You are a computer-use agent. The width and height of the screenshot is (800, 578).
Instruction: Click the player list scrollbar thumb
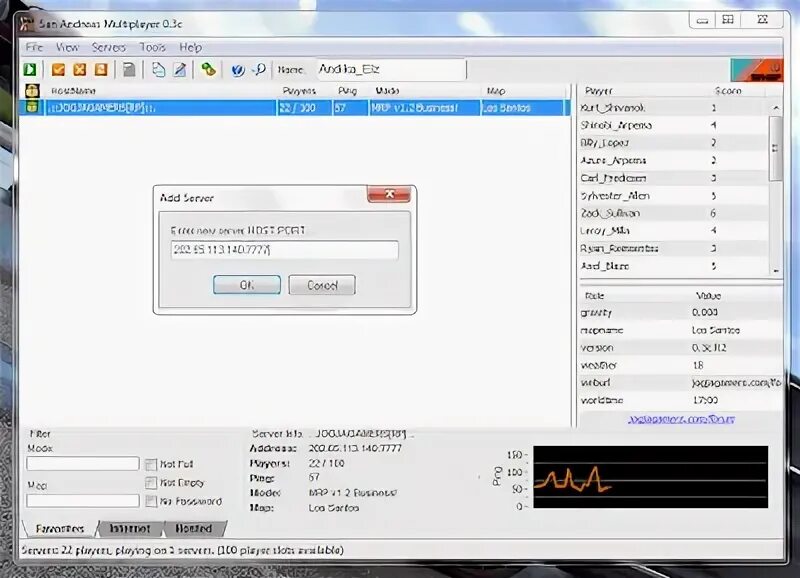[776, 148]
